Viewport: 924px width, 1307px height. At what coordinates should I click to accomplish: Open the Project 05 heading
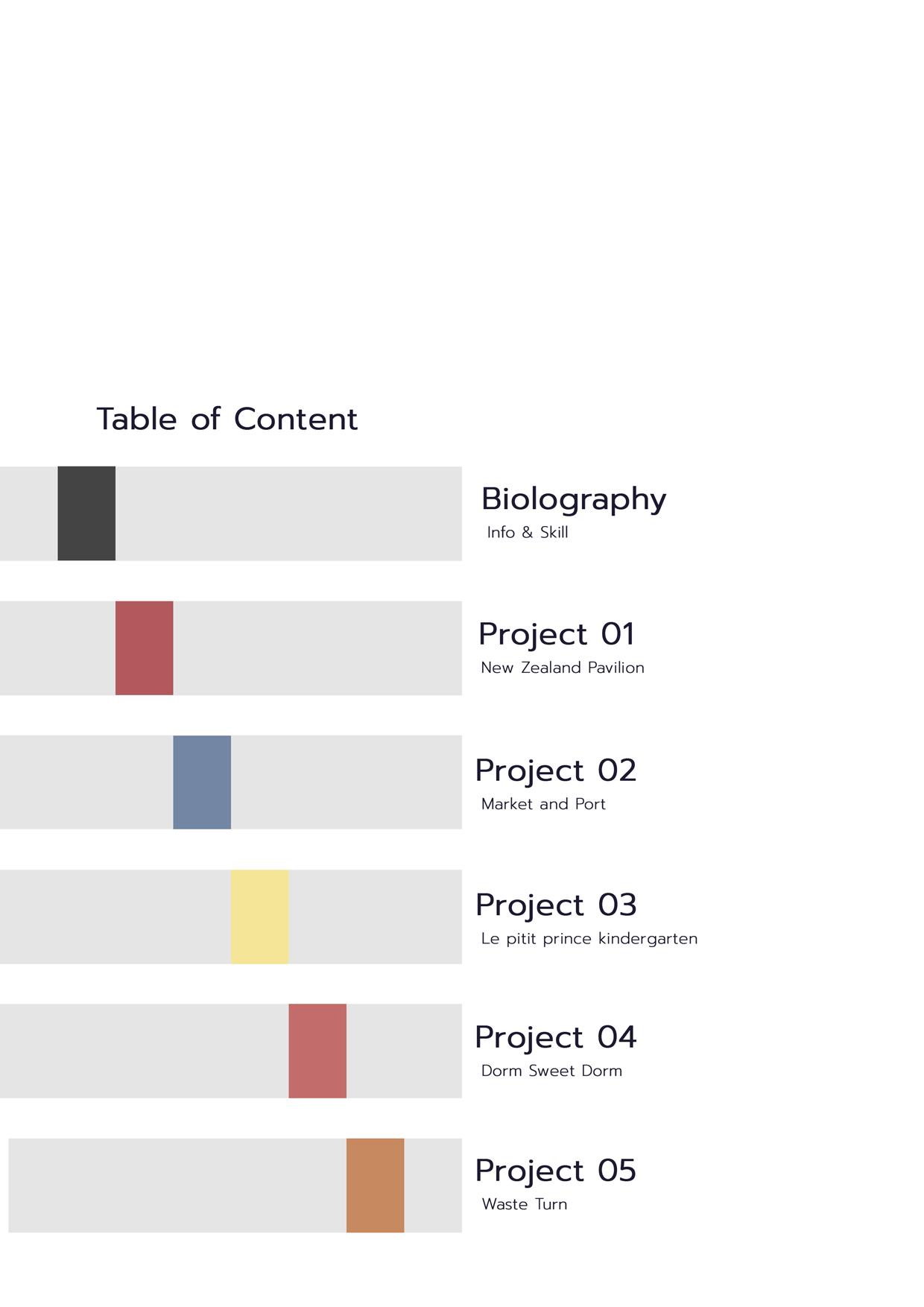pos(556,1171)
